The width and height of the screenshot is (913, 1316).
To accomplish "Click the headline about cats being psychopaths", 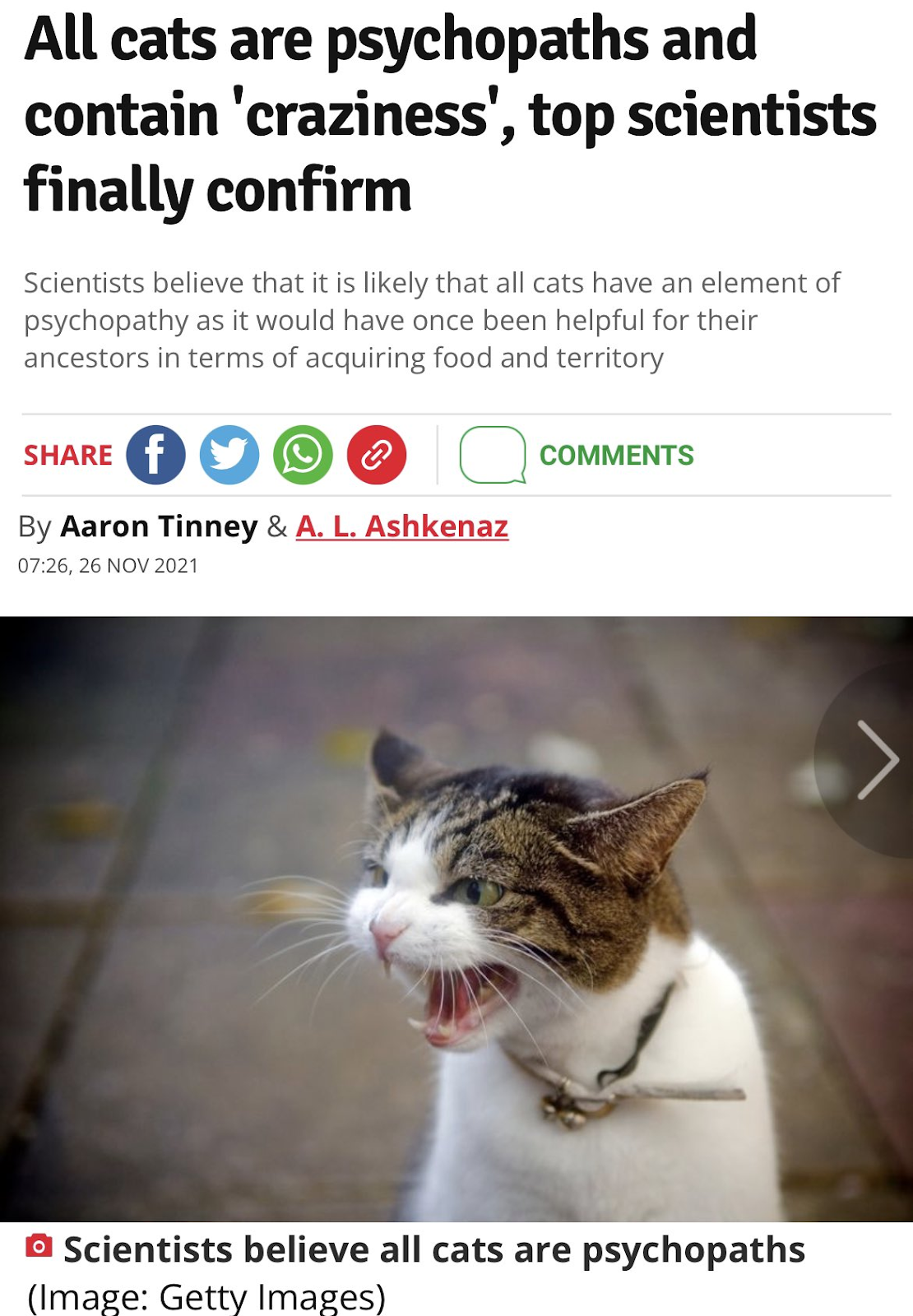I will point(450,114).
